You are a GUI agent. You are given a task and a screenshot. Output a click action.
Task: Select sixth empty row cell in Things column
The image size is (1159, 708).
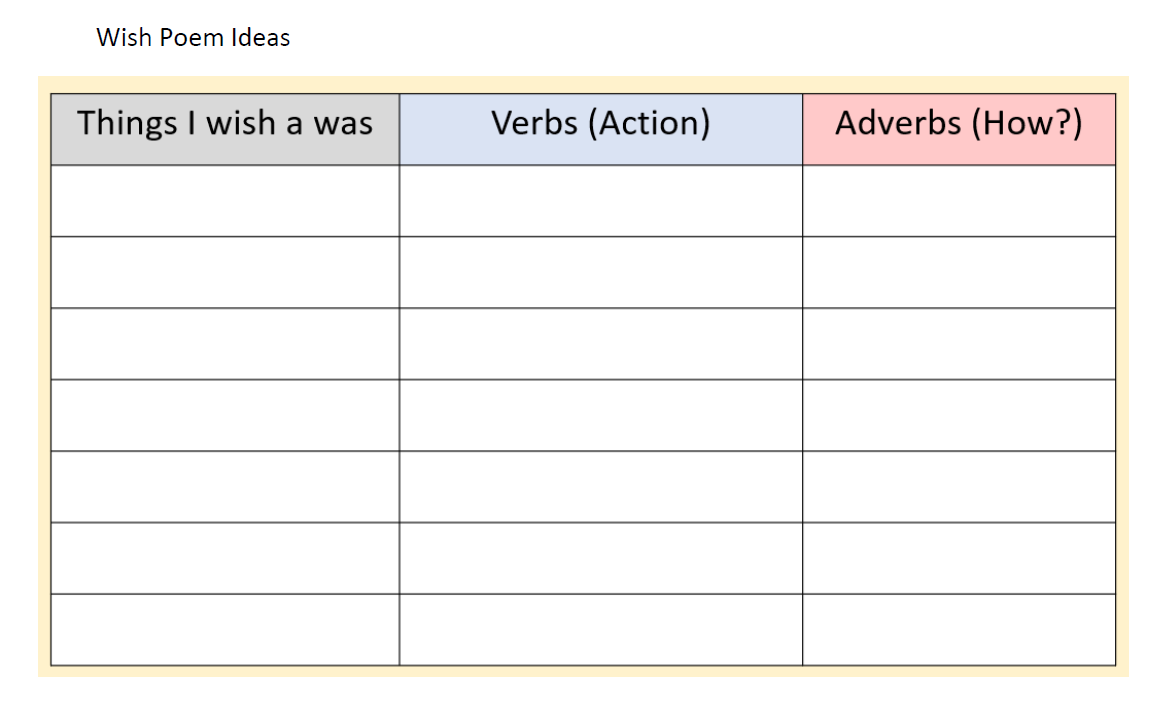[x=225, y=558]
